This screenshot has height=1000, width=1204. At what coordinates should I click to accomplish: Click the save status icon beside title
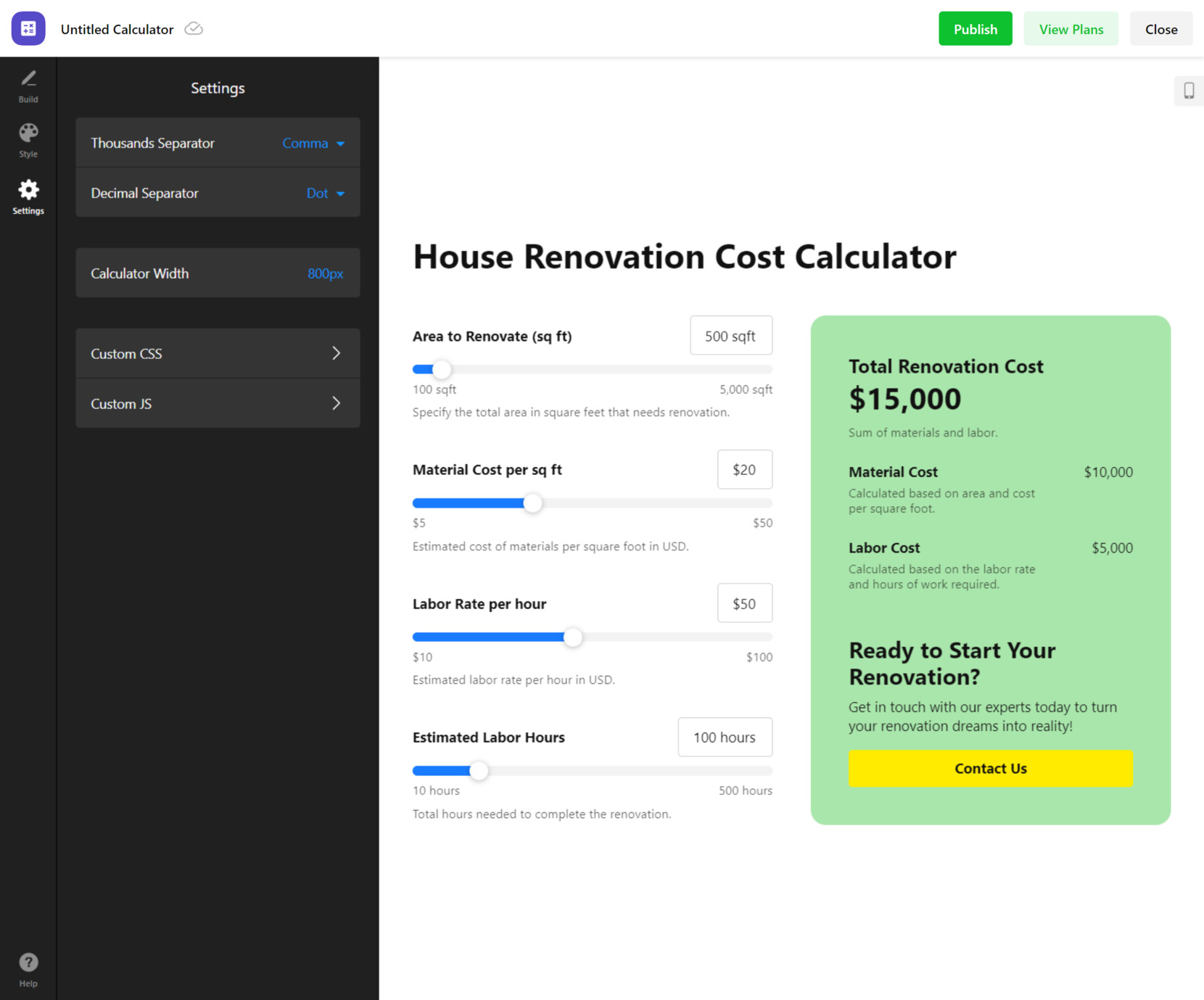pyautogui.click(x=193, y=28)
